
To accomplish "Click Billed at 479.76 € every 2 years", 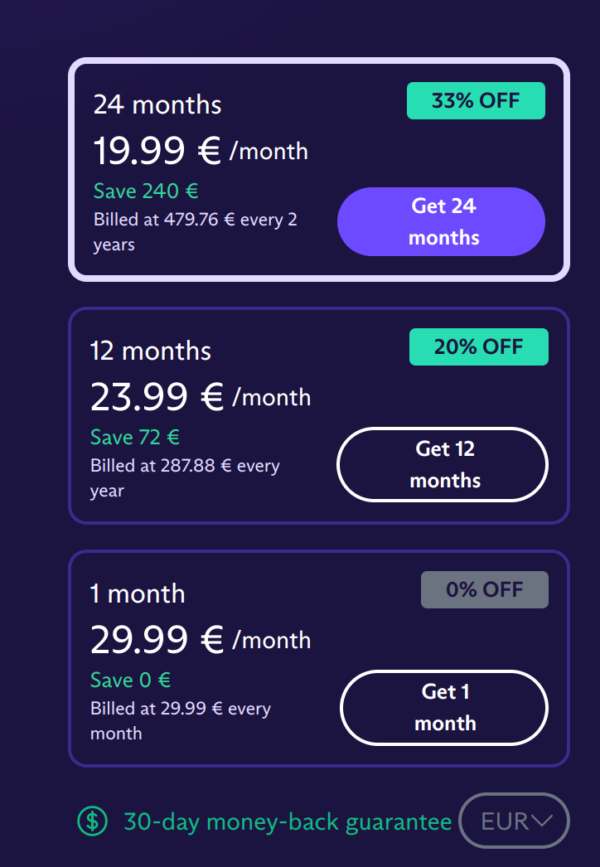I will pyautogui.click(x=195, y=232).
